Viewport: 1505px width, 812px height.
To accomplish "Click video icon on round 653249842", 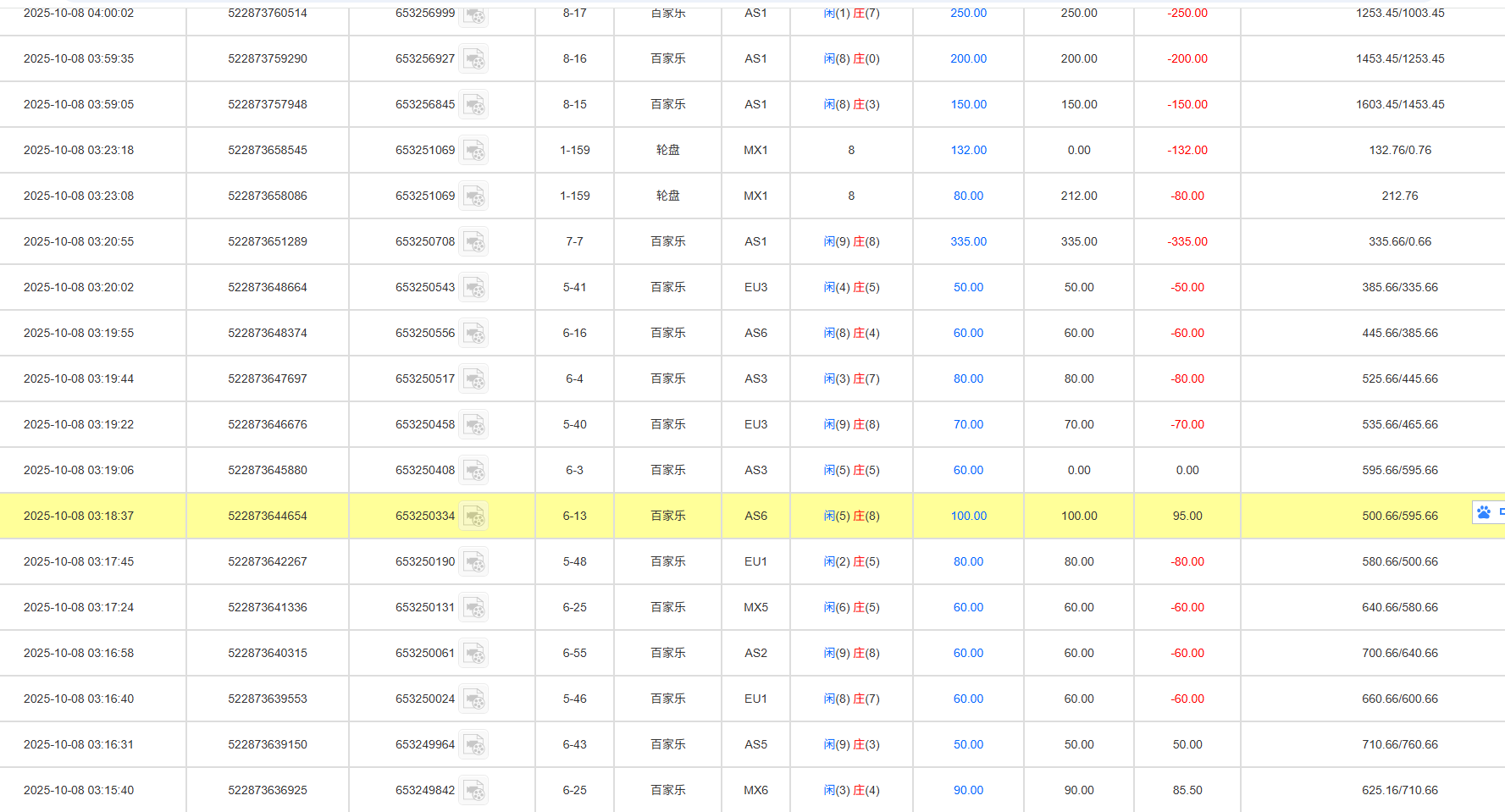I will (474, 790).
